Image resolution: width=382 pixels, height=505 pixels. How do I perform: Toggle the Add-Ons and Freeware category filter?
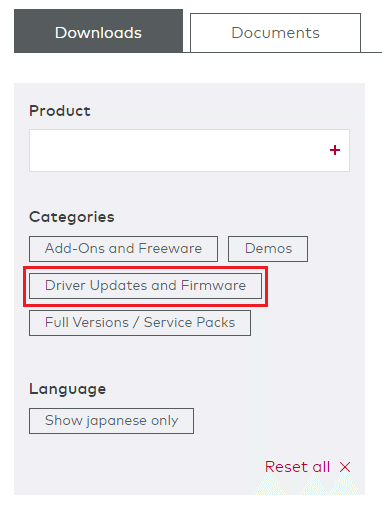click(x=123, y=249)
